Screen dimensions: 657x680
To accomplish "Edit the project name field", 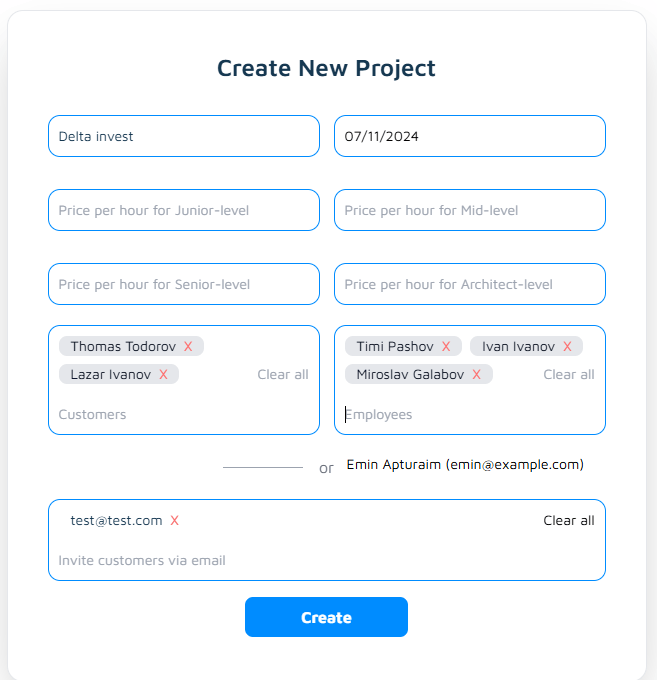I will 184,136.
